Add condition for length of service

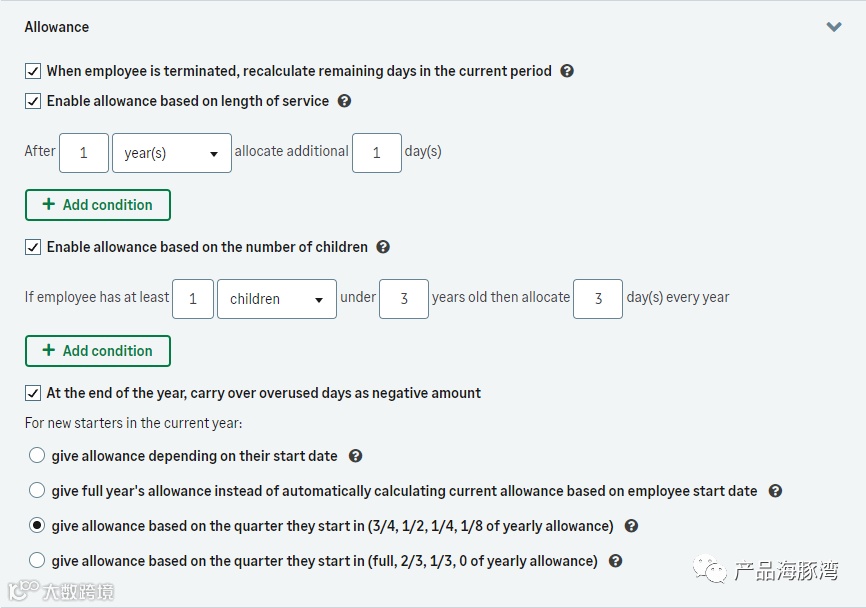click(x=98, y=205)
